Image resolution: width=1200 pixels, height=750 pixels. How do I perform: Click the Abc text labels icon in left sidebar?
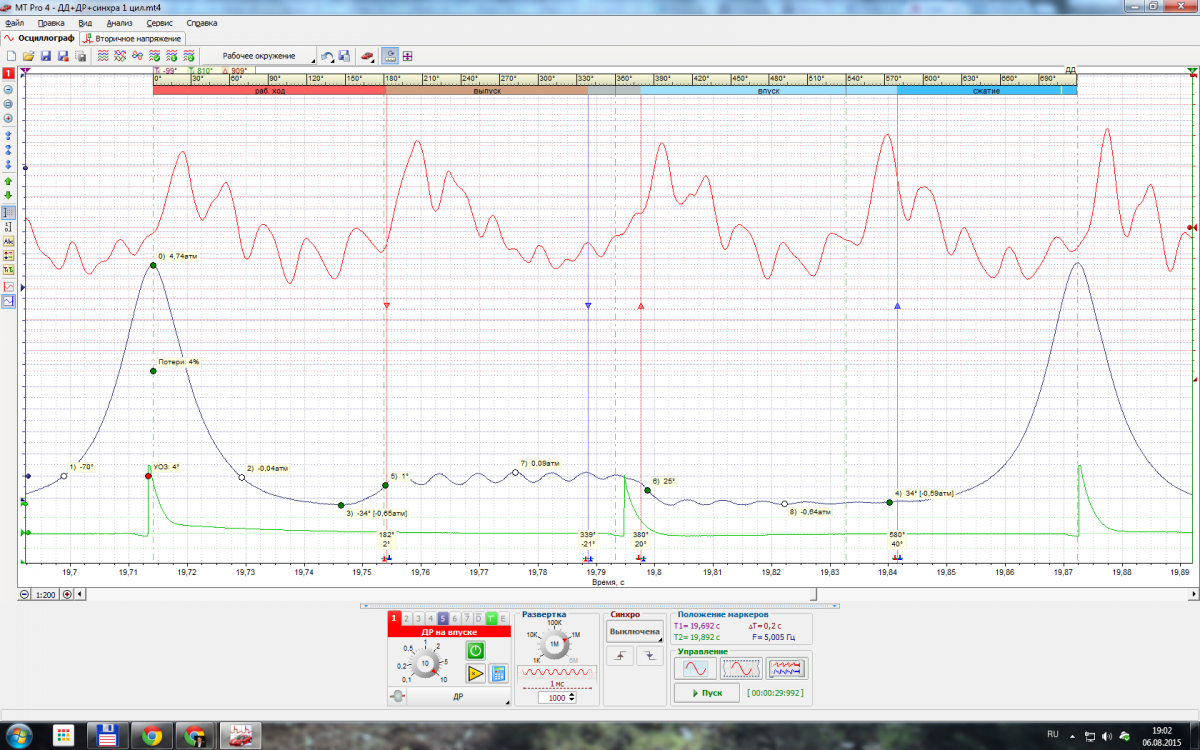pyautogui.click(x=8, y=241)
